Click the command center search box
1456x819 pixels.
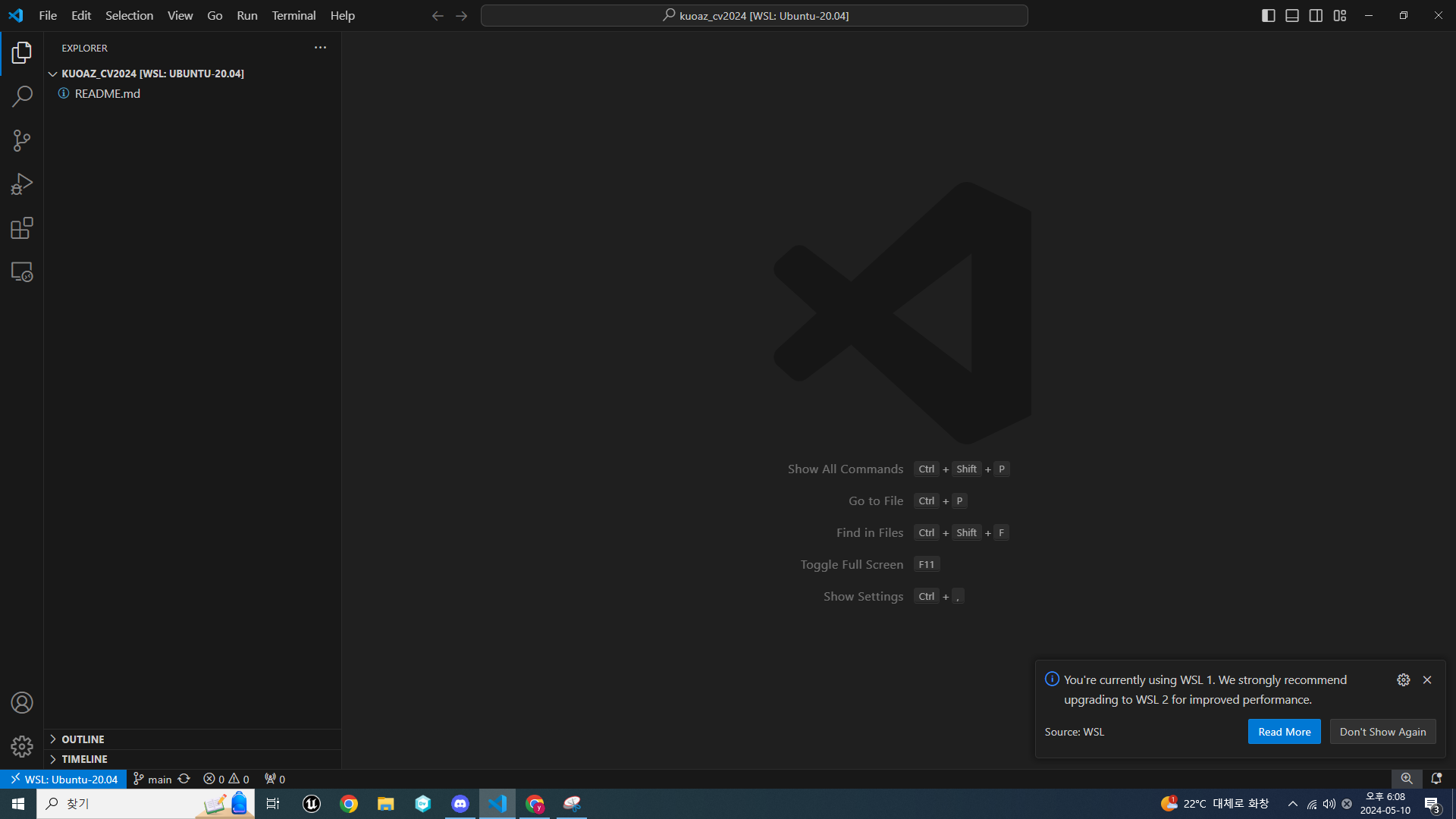point(755,16)
